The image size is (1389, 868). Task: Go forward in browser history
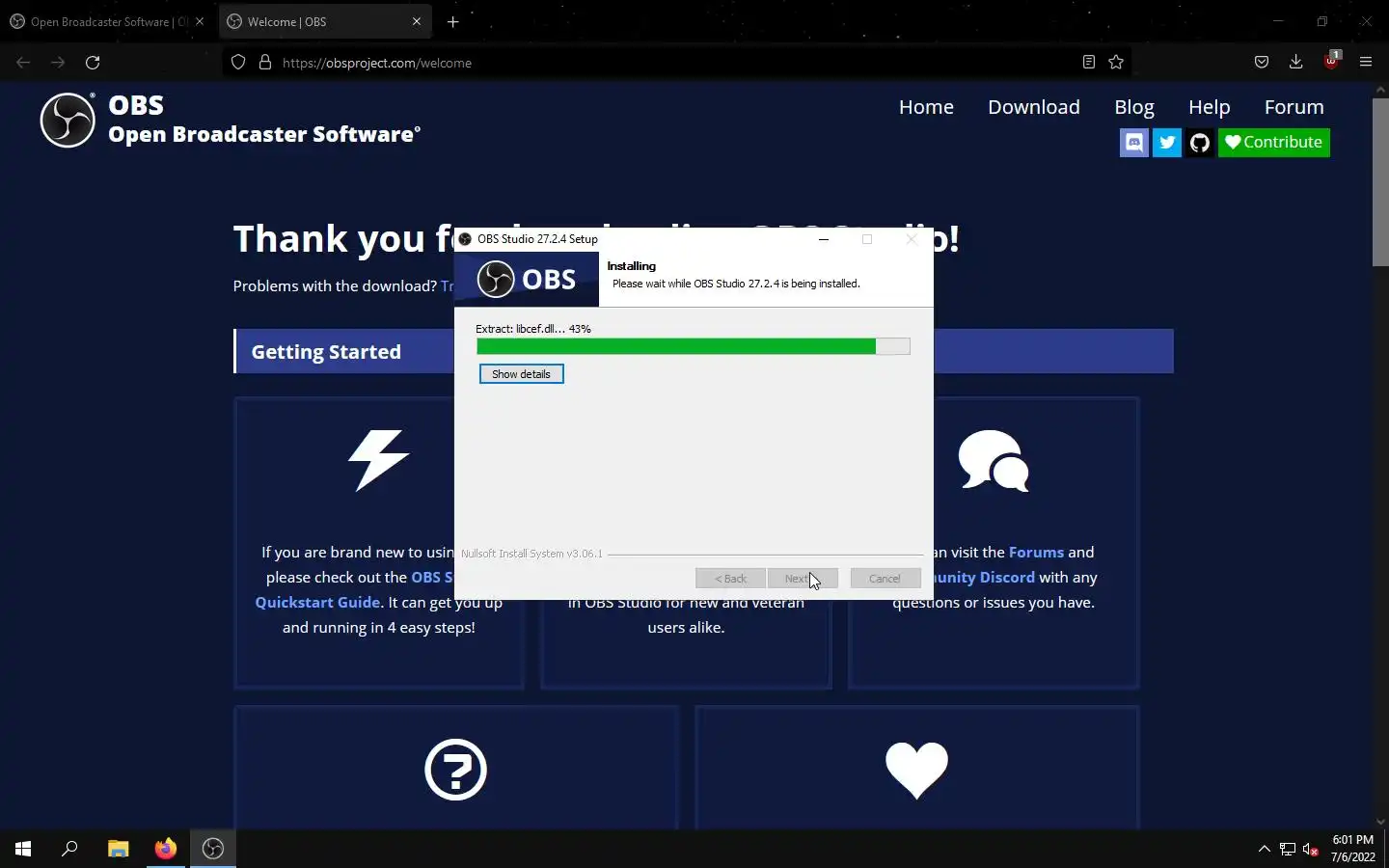tap(58, 63)
